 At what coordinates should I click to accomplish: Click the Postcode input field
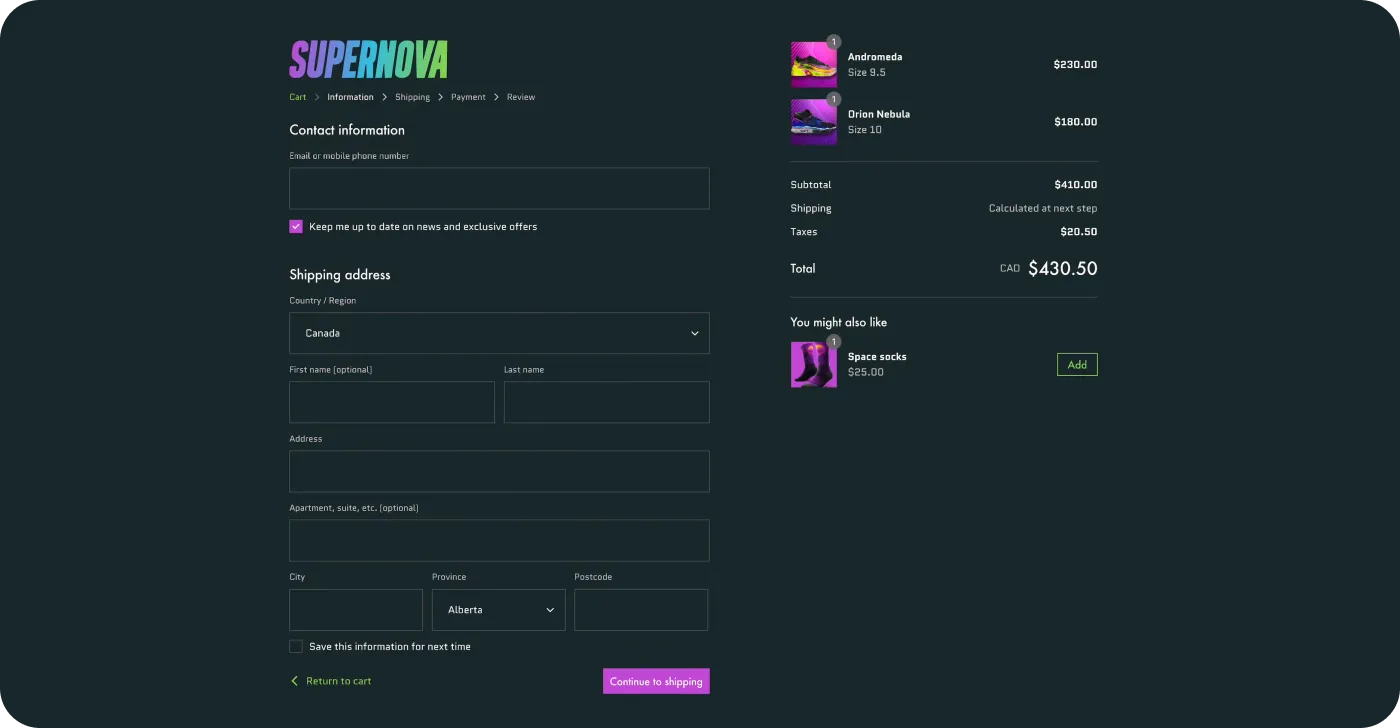click(x=641, y=609)
